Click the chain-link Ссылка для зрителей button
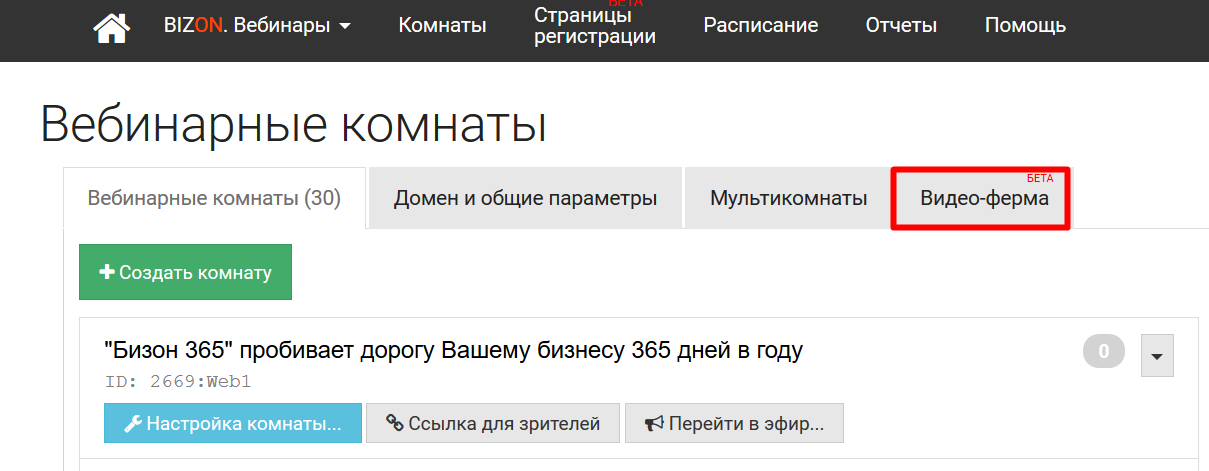This screenshot has height=471, width=1209. tap(493, 423)
